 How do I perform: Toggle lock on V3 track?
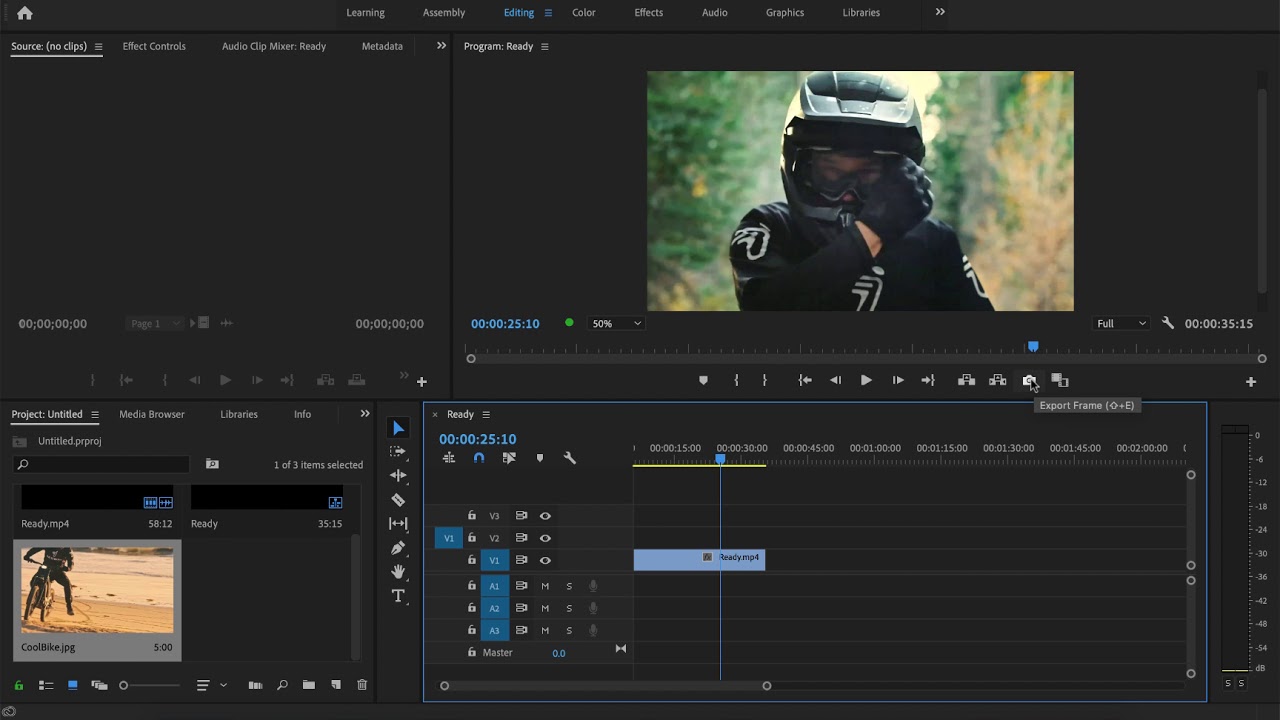pos(472,516)
